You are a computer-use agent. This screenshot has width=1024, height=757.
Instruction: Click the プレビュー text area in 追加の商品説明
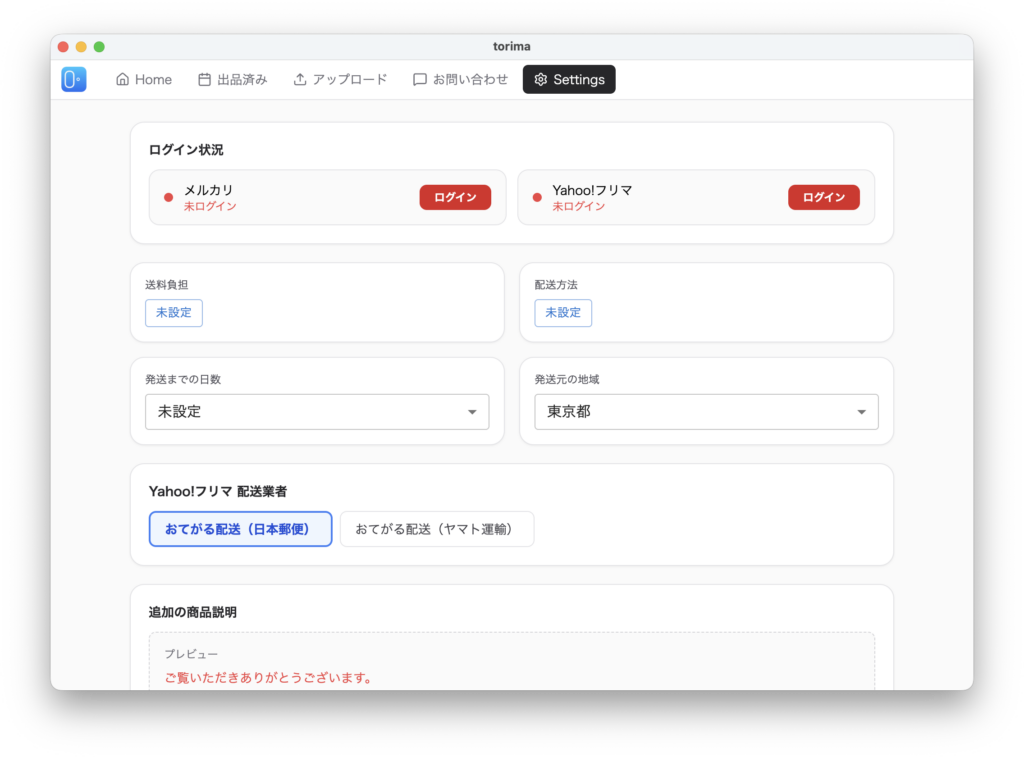click(x=511, y=665)
